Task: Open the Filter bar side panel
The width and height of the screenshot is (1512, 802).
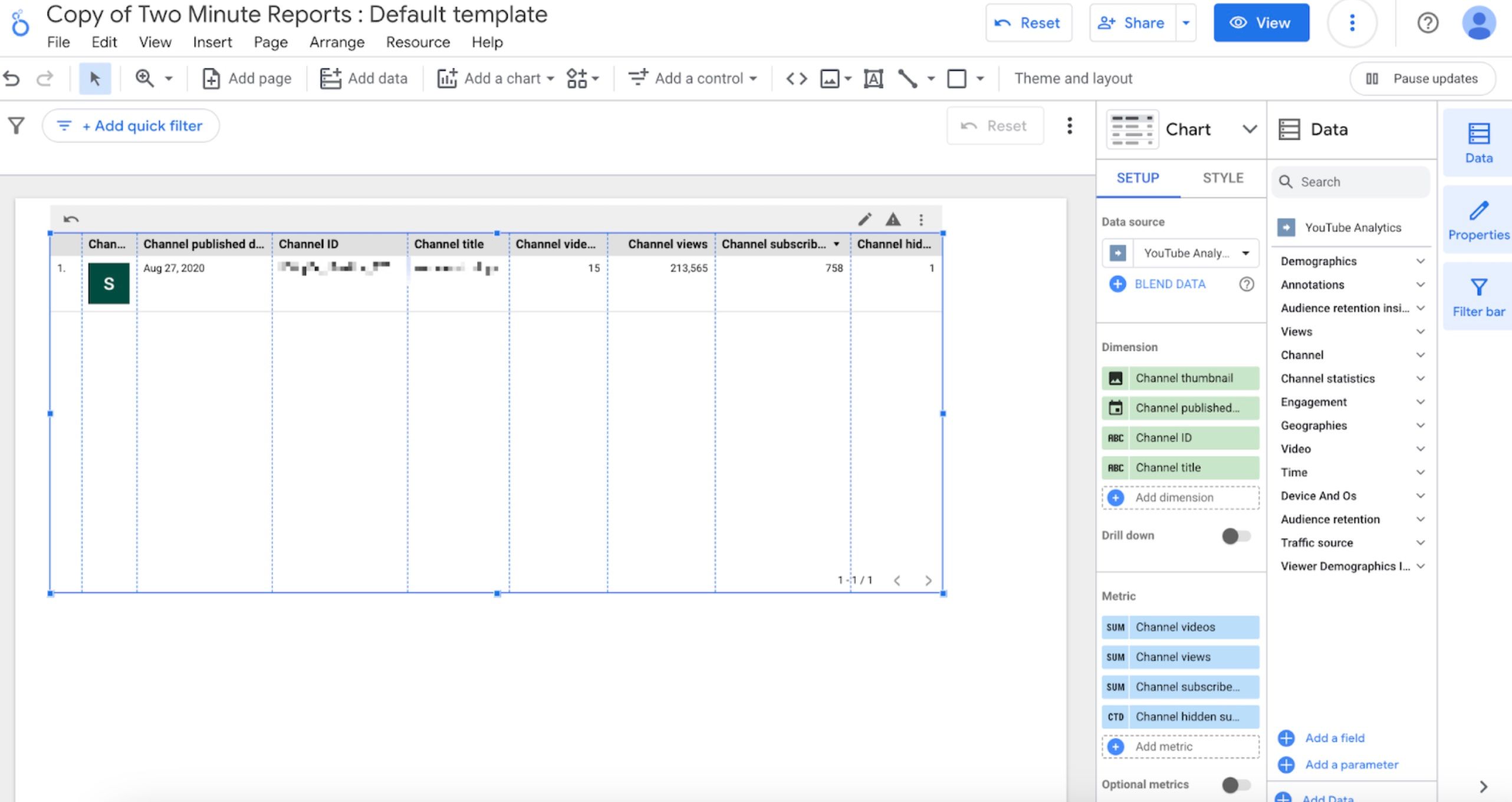Action: click(1478, 297)
